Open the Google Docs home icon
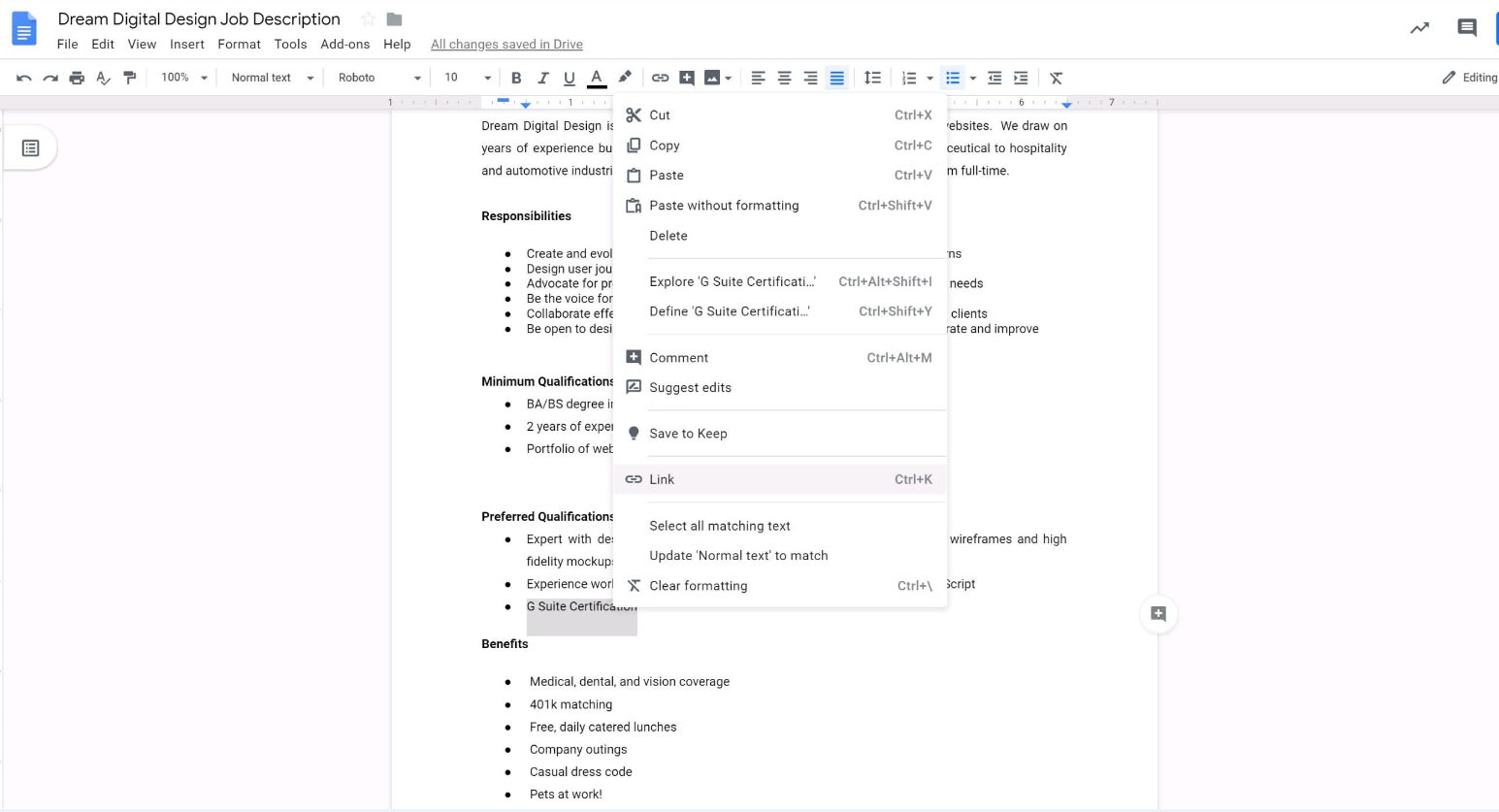1499x812 pixels. (24, 29)
